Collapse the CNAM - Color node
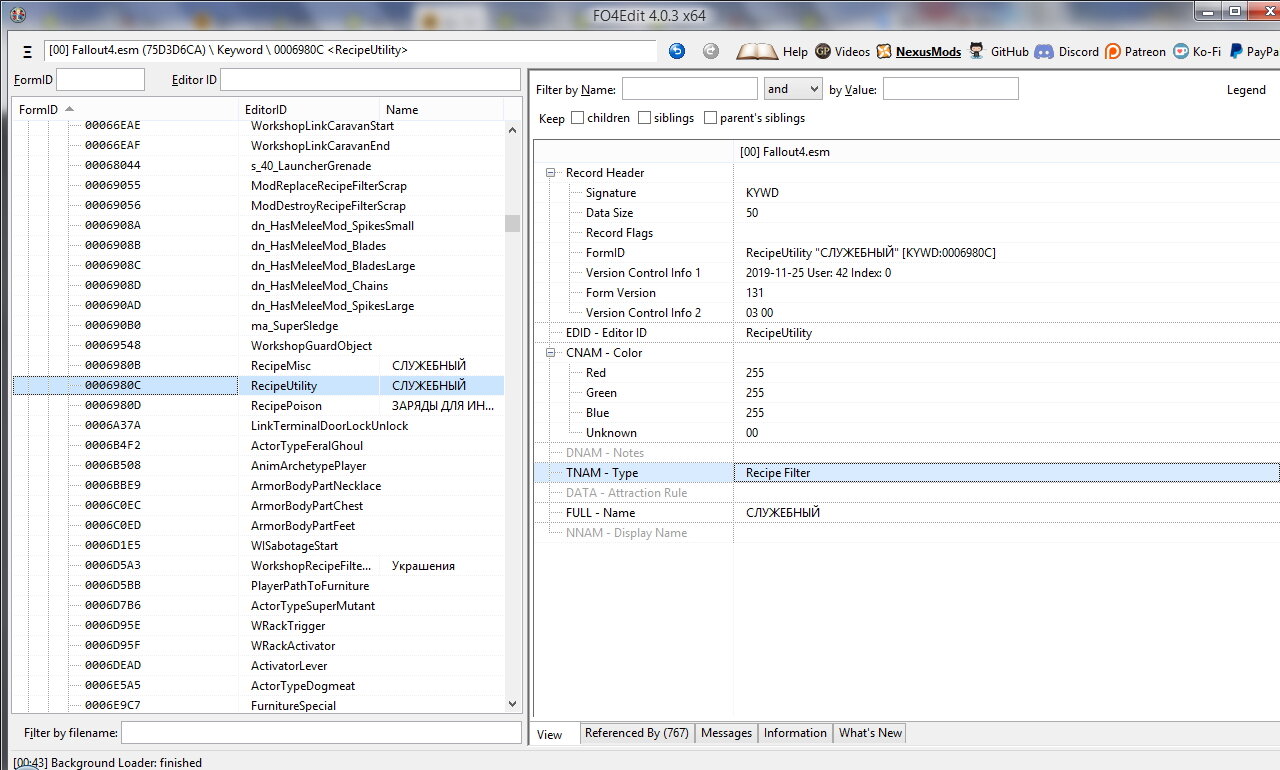The image size is (1280, 770). pos(550,353)
